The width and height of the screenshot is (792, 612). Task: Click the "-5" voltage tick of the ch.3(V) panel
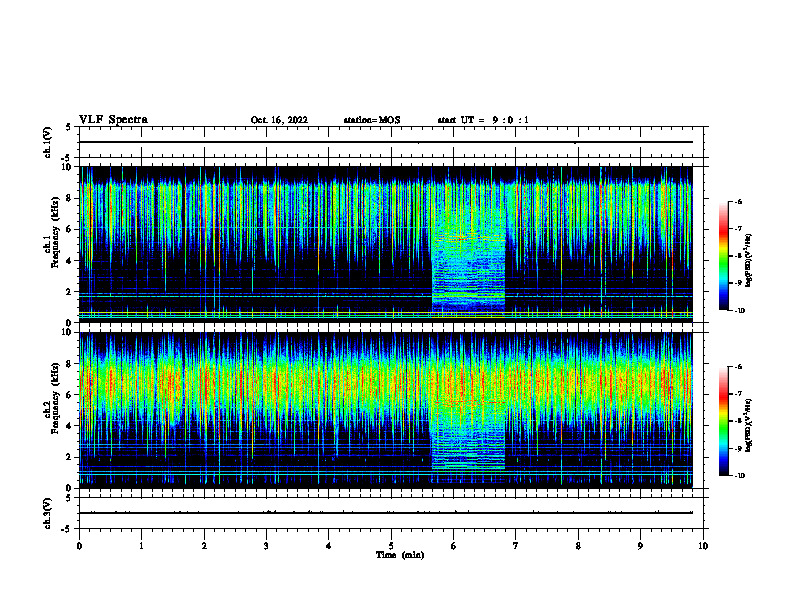coord(67,529)
